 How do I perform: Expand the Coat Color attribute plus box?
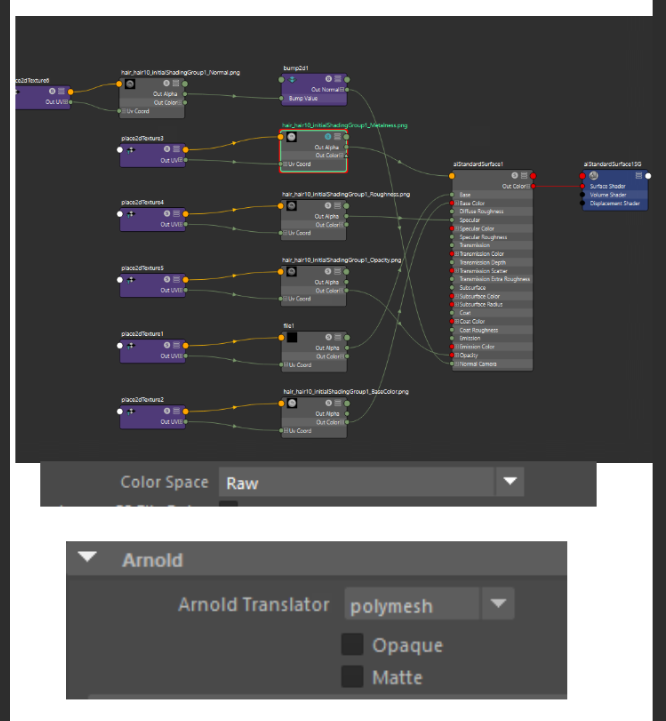tap(457, 321)
